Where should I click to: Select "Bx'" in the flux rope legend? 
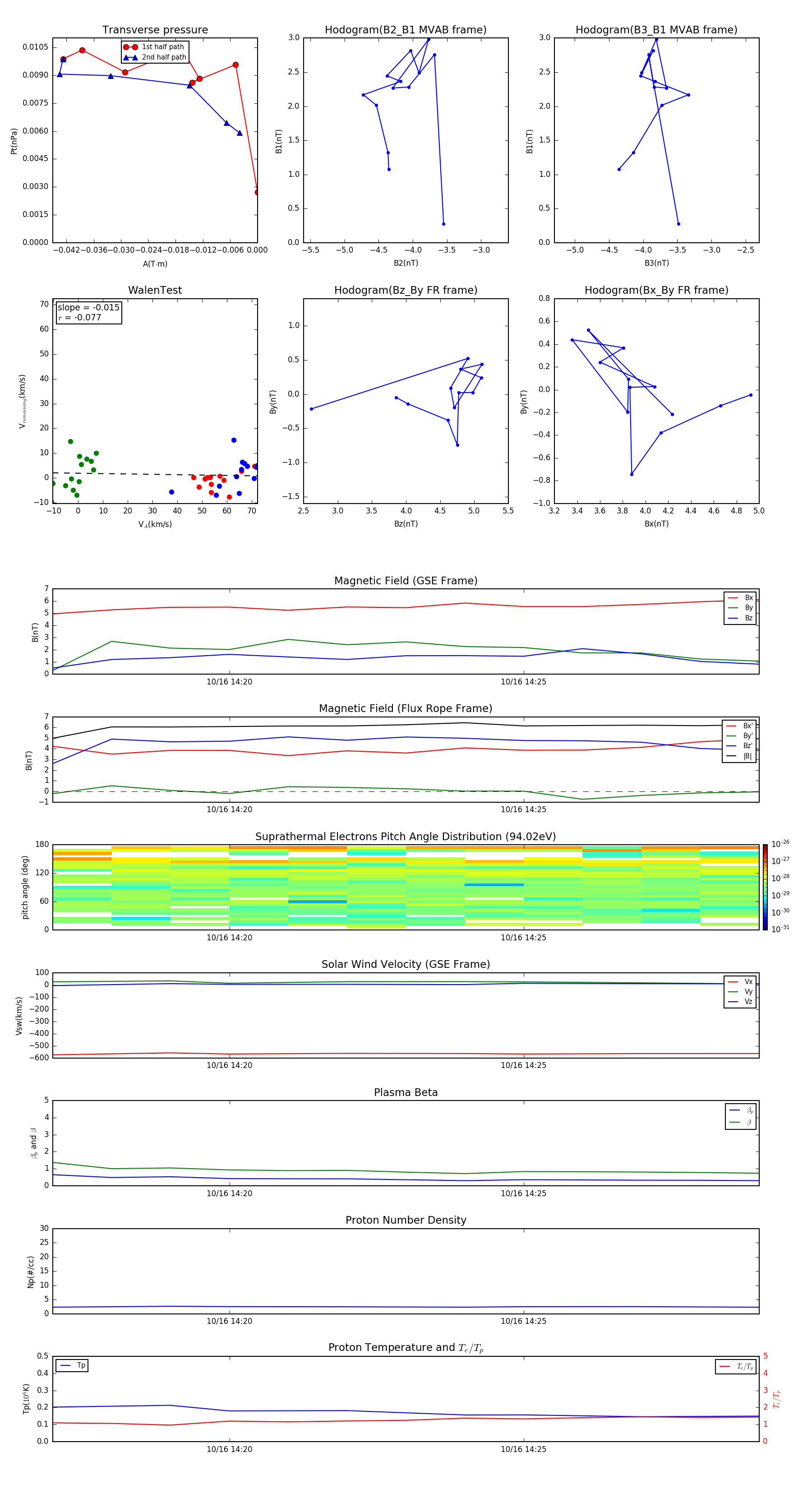click(x=740, y=726)
